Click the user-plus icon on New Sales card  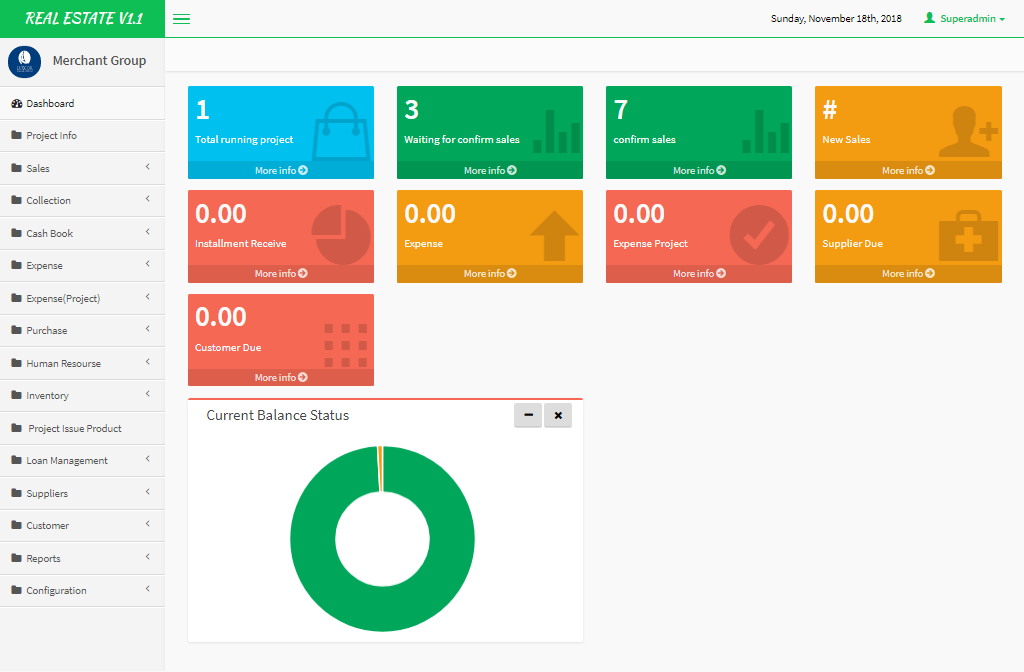tap(968, 132)
